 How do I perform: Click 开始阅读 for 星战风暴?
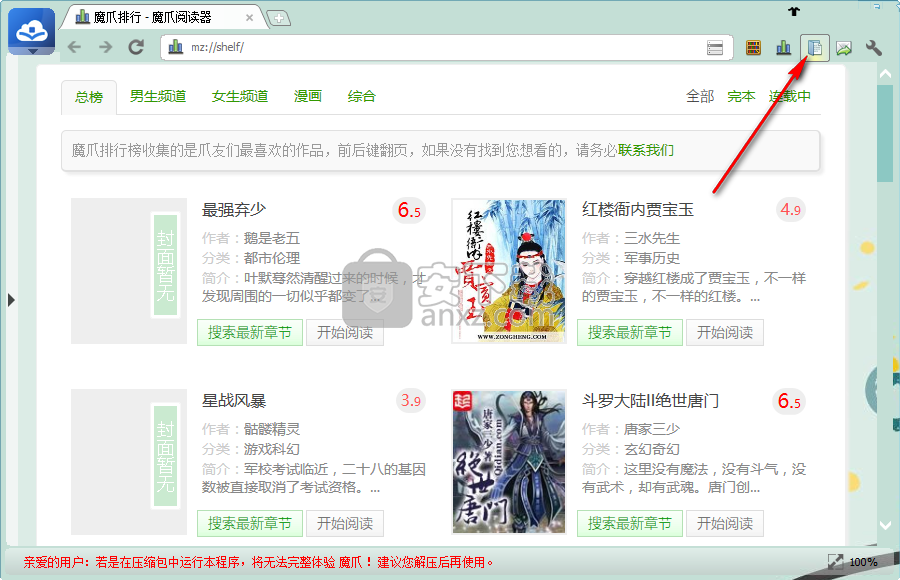[345, 523]
